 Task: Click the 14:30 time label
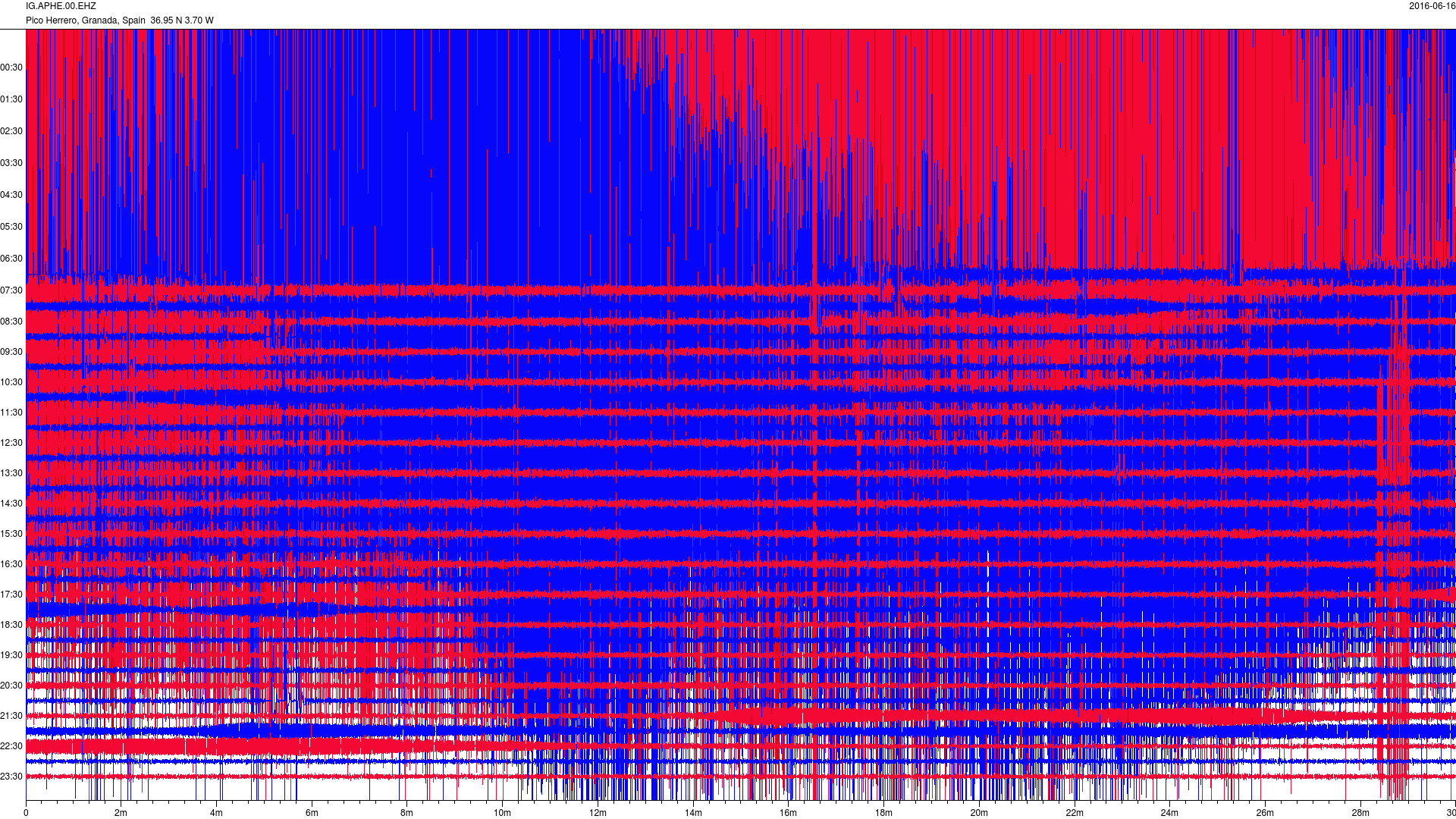11,504
